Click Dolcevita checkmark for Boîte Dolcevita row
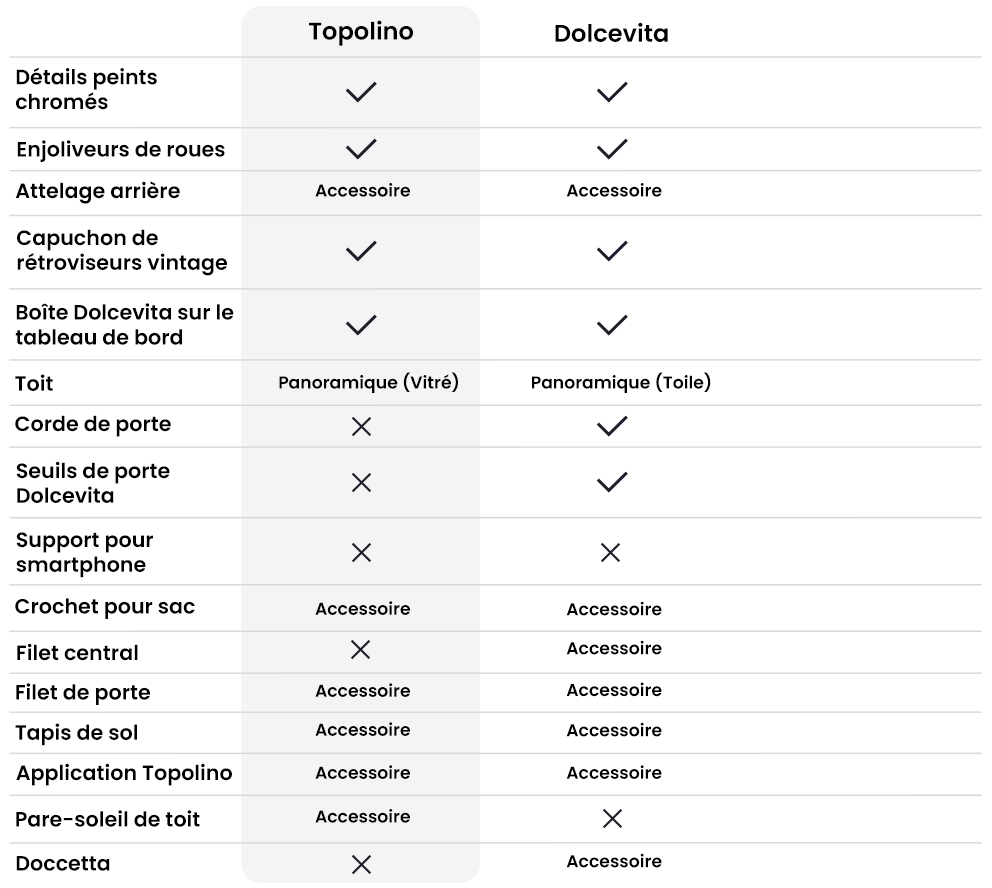 pyautogui.click(x=611, y=324)
